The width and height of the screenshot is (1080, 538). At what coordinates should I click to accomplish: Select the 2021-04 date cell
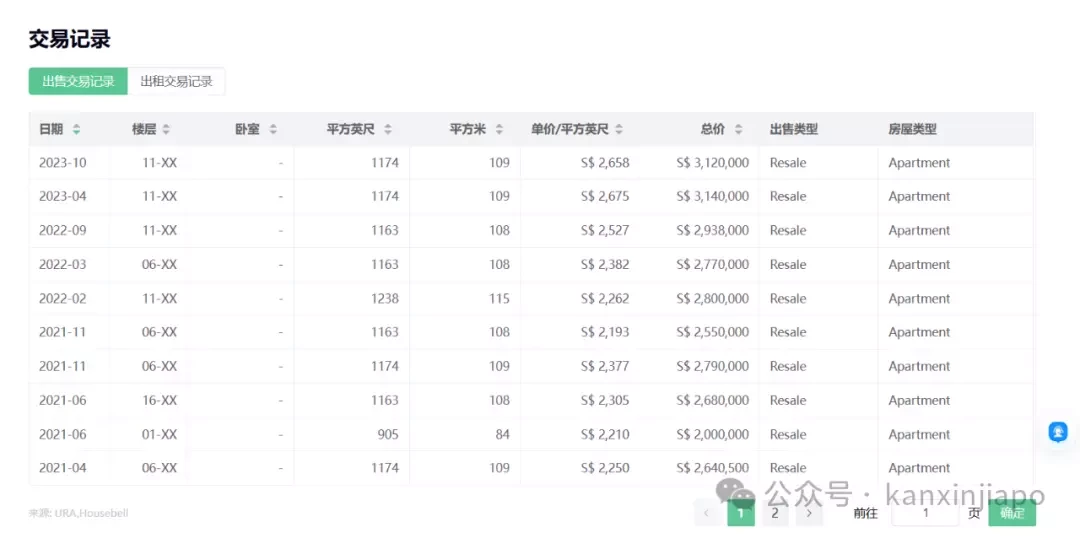pos(63,468)
